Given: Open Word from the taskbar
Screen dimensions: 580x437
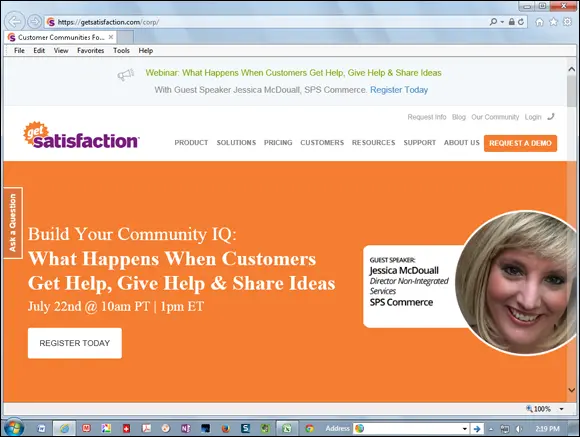Looking at the screenshot, I should tap(41, 428).
